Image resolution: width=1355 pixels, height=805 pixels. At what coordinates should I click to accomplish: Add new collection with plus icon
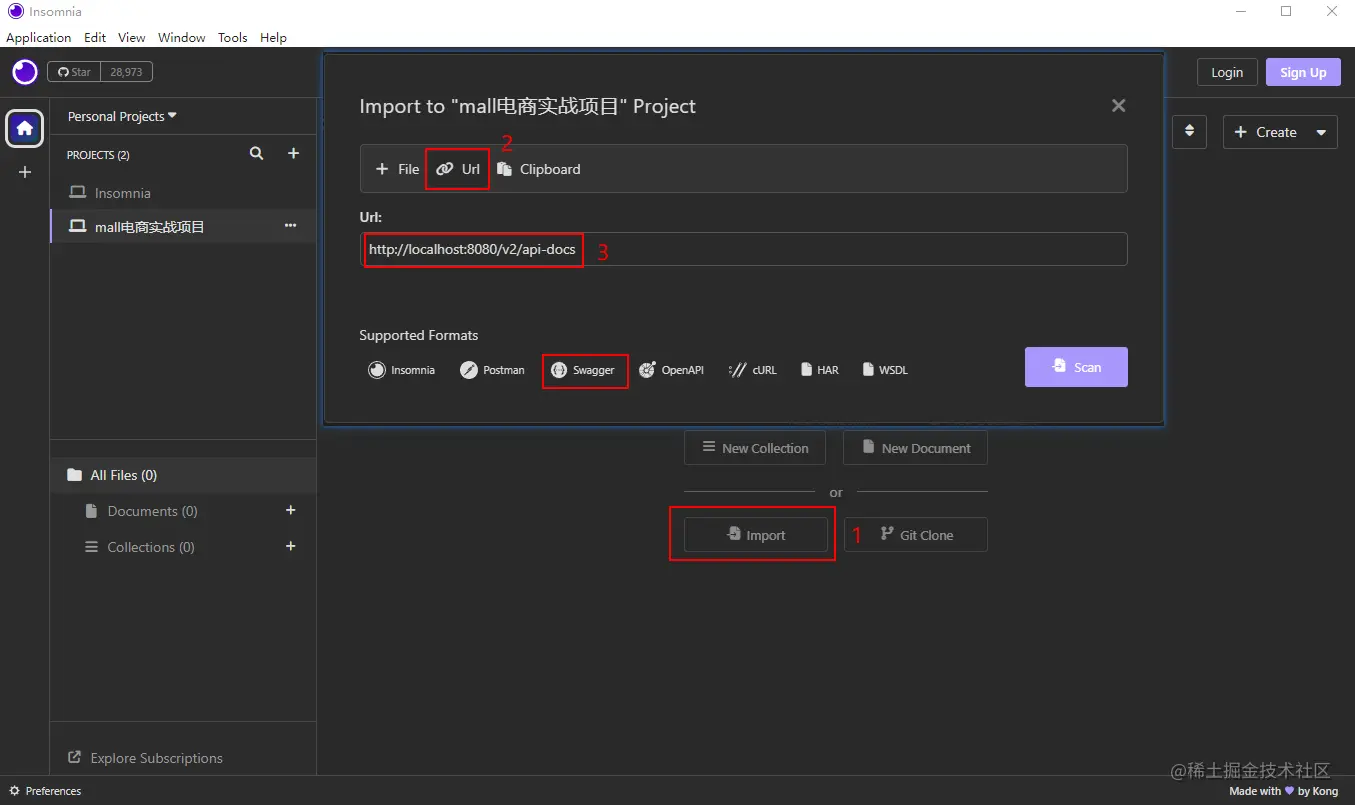point(291,546)
